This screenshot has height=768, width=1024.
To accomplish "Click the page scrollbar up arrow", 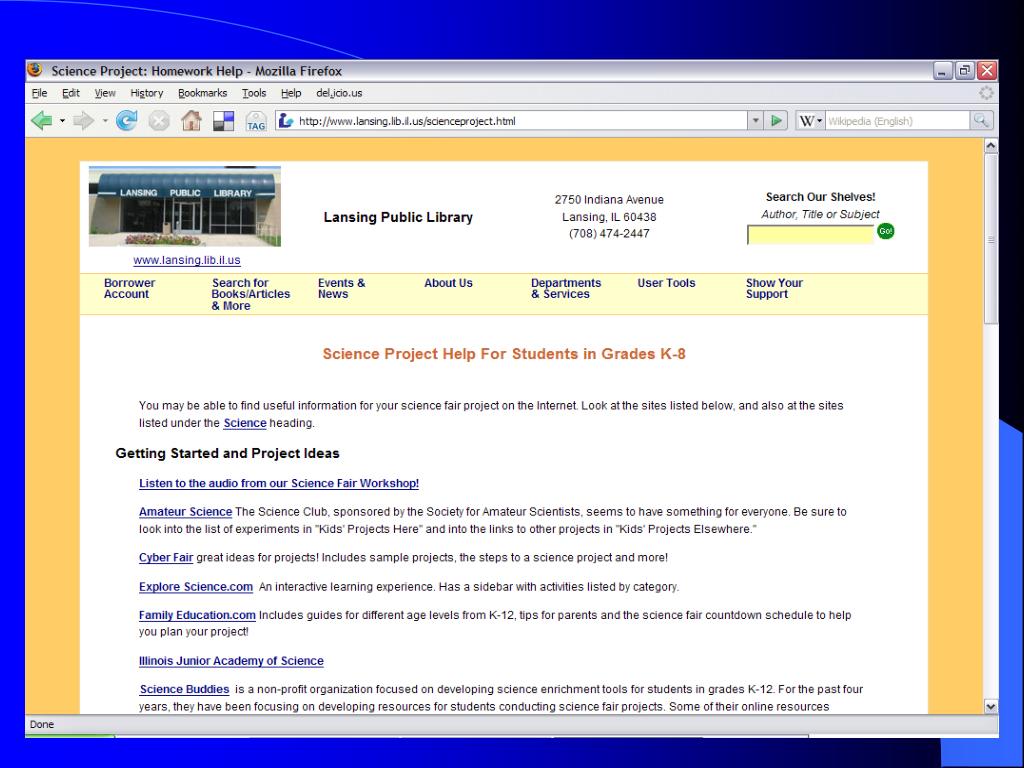I will tap(991, 146).
